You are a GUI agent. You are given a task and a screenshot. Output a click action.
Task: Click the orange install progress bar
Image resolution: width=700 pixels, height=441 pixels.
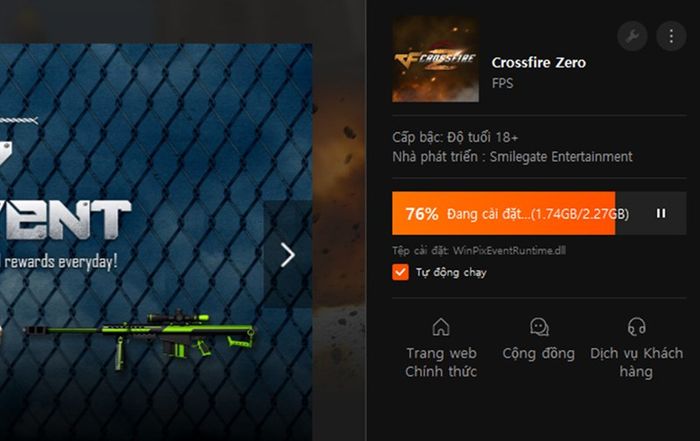pos(539,213)
